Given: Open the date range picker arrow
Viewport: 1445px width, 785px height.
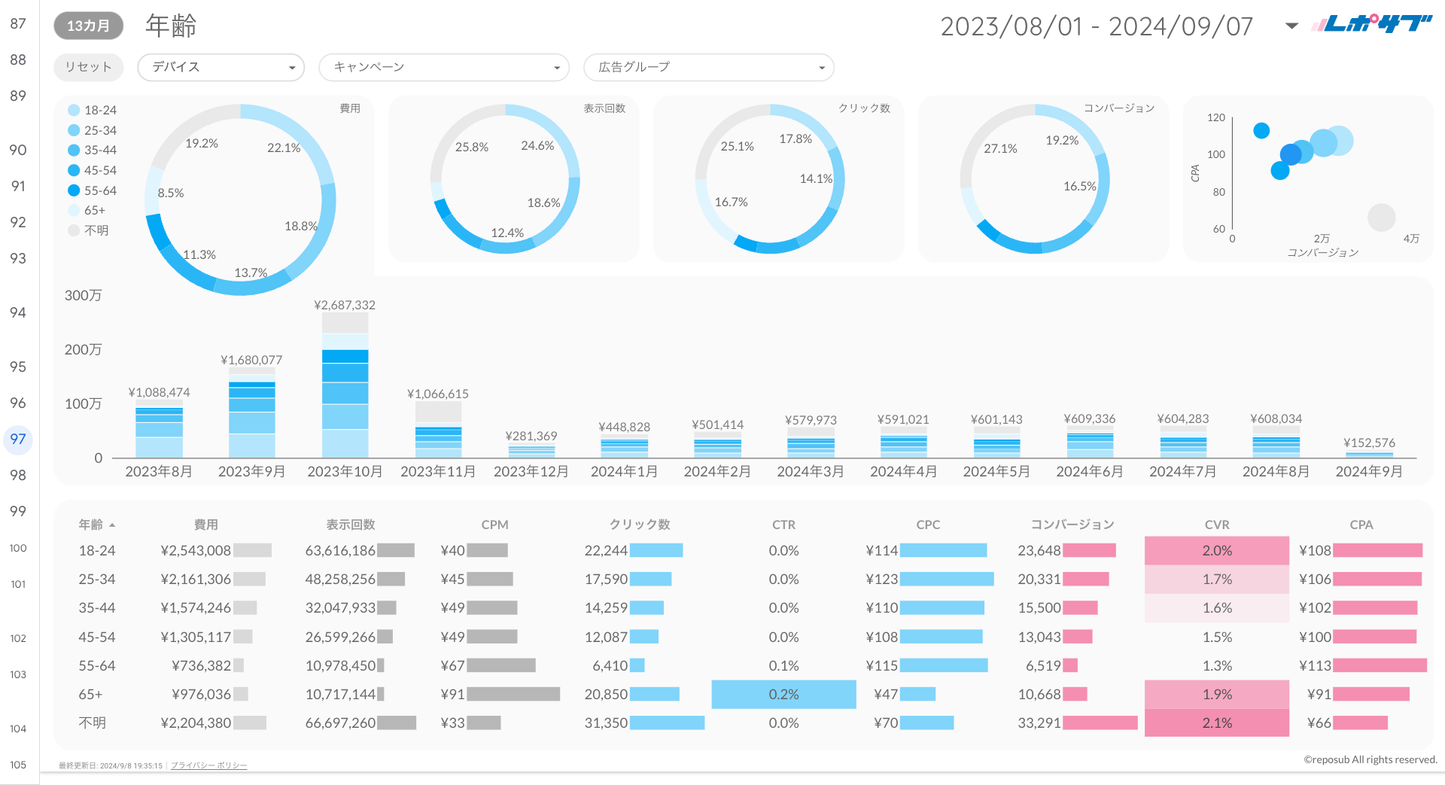Looking at the screenshot, I should [x=1291, y=26].
